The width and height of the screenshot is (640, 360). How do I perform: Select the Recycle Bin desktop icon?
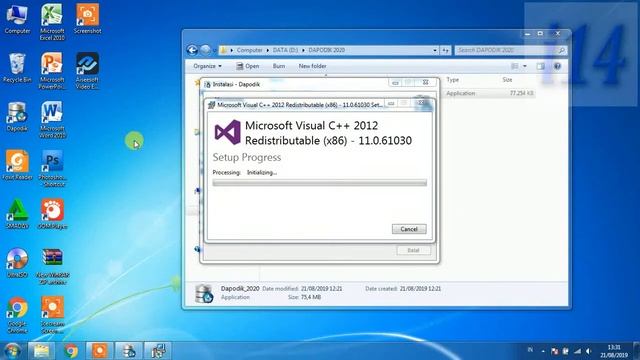point(17,68)
